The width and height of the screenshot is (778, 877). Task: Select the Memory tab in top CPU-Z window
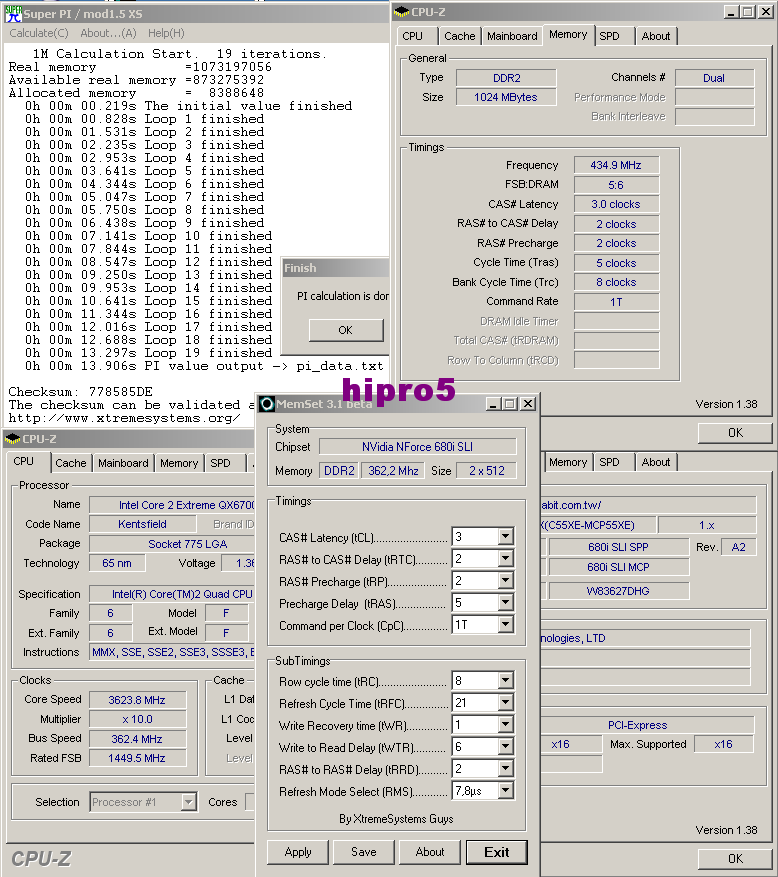click(568, 35)
